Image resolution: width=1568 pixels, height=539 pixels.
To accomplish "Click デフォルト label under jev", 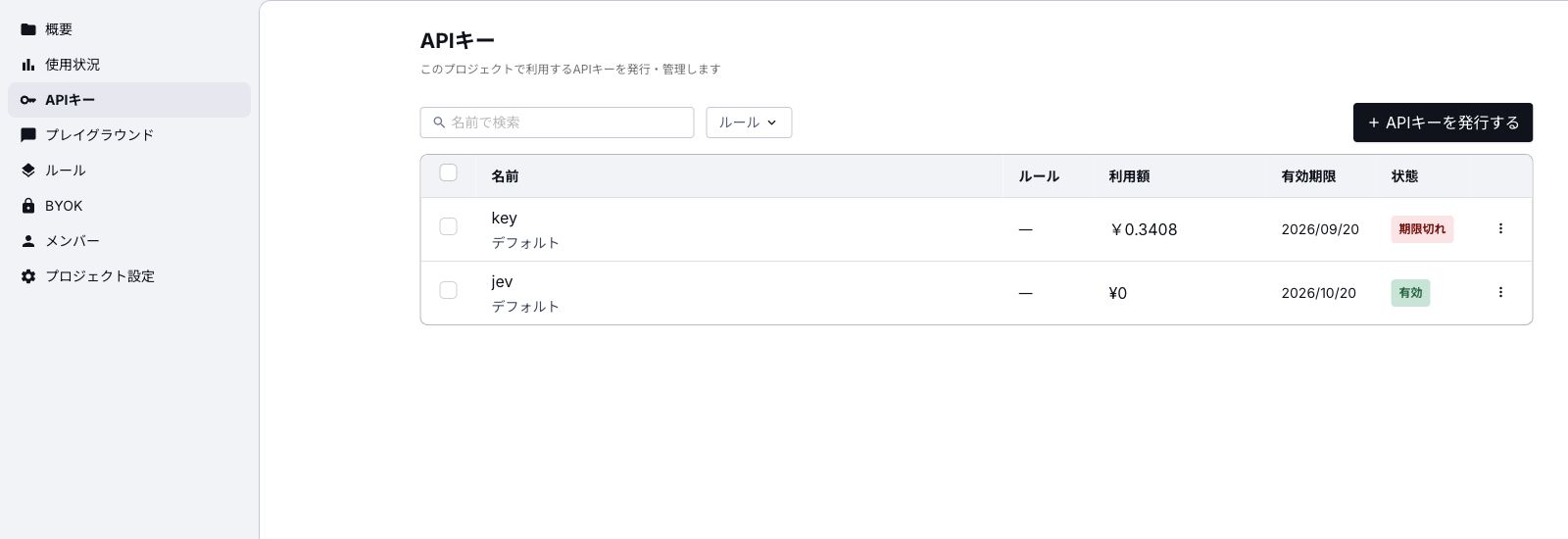I will click(x=525, y=307).
